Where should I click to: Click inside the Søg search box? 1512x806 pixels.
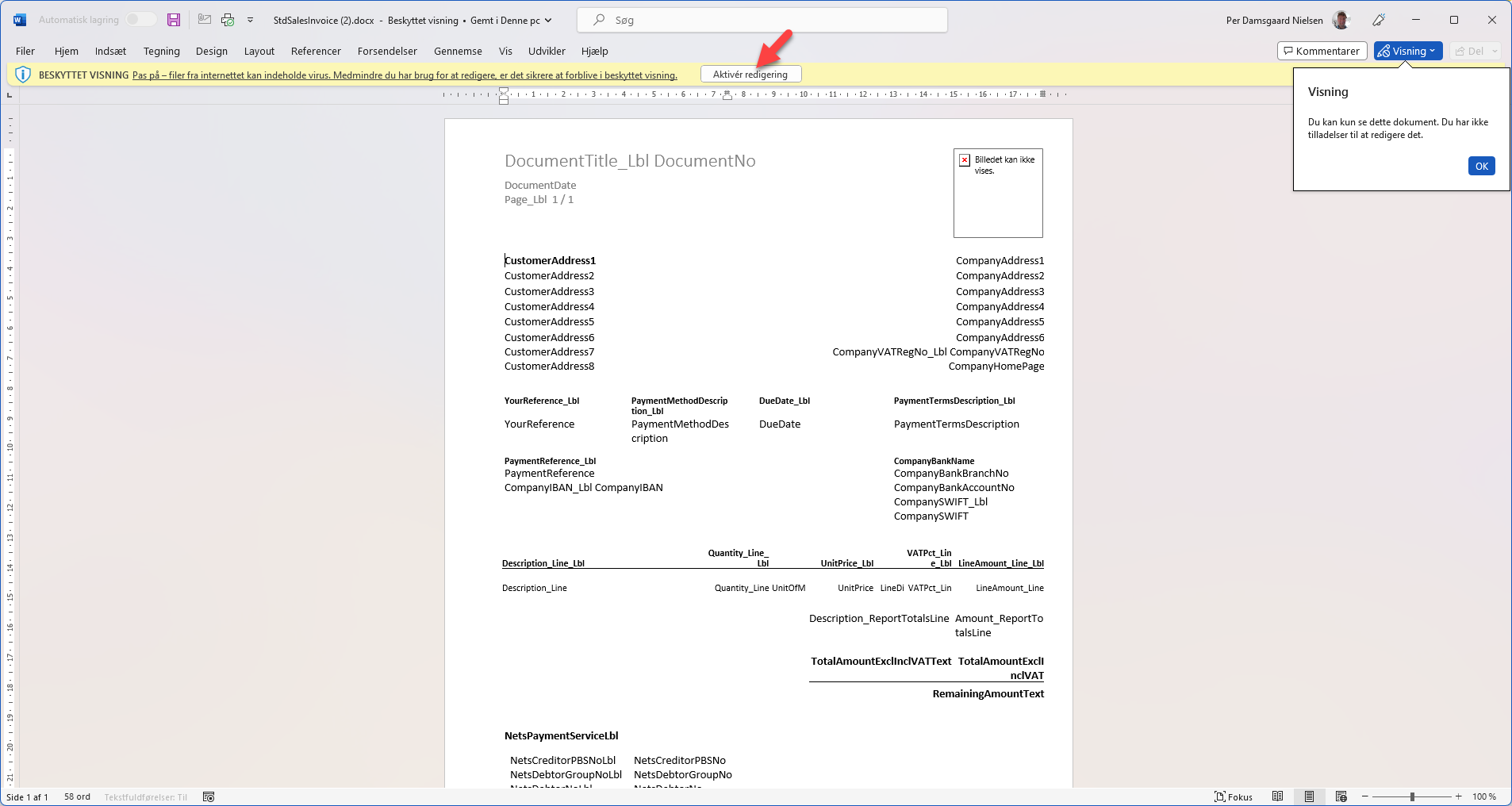[762, 20]
